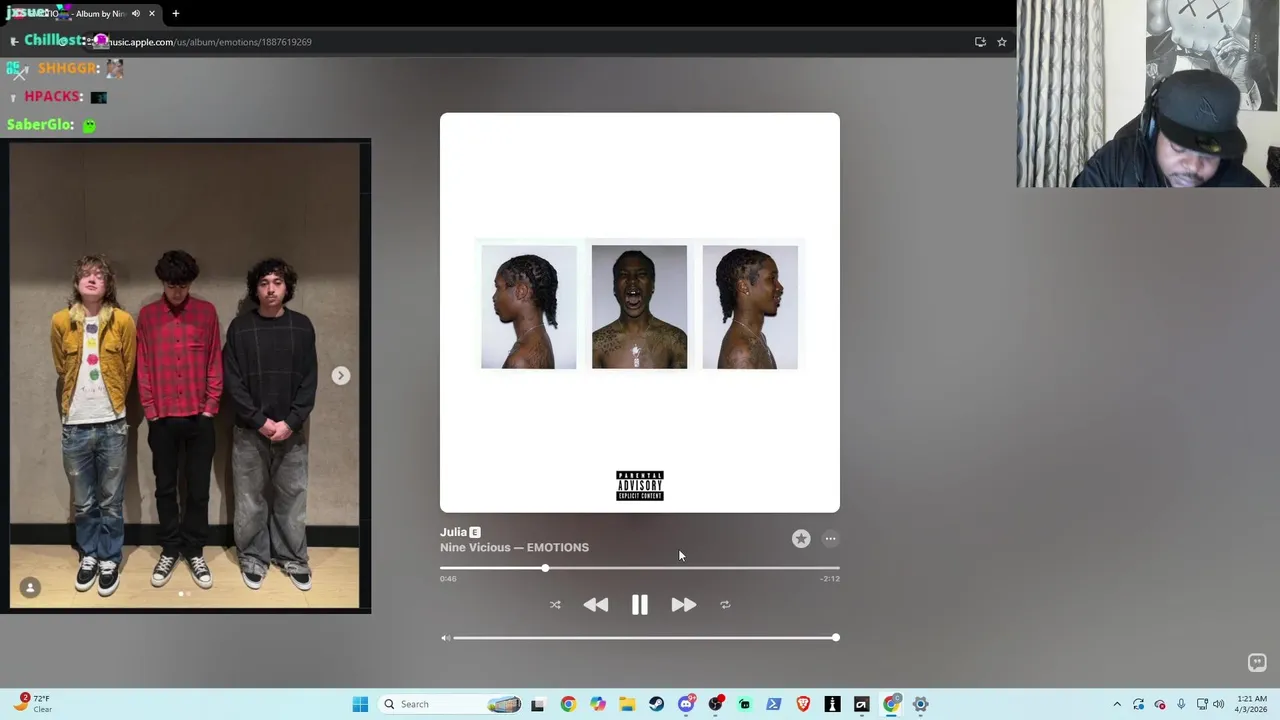Show next photo in the image carousel
The image size is (1280, 720).
tap(341, 376)
